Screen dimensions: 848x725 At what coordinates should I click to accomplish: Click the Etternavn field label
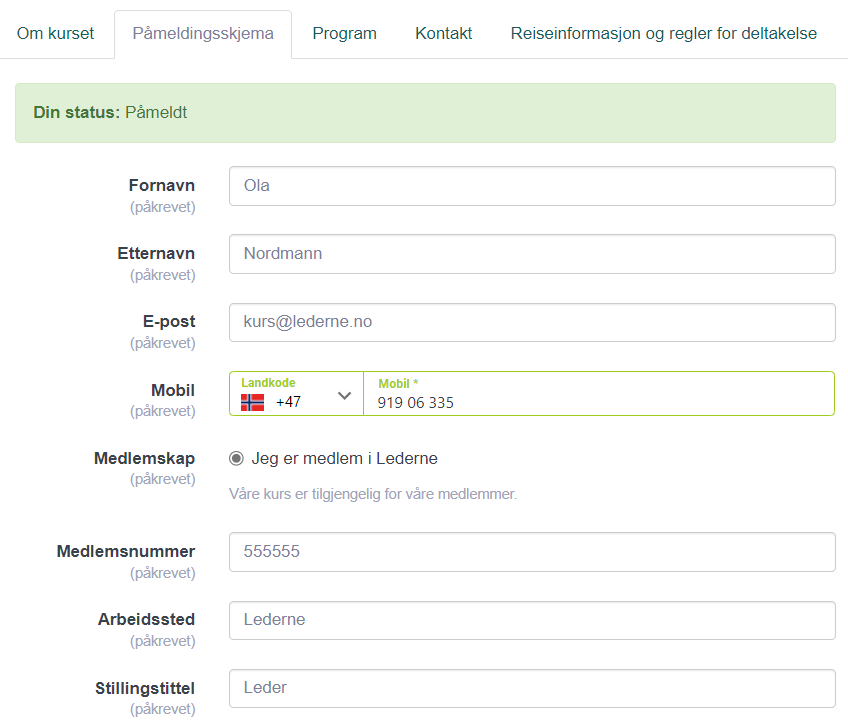156,254
